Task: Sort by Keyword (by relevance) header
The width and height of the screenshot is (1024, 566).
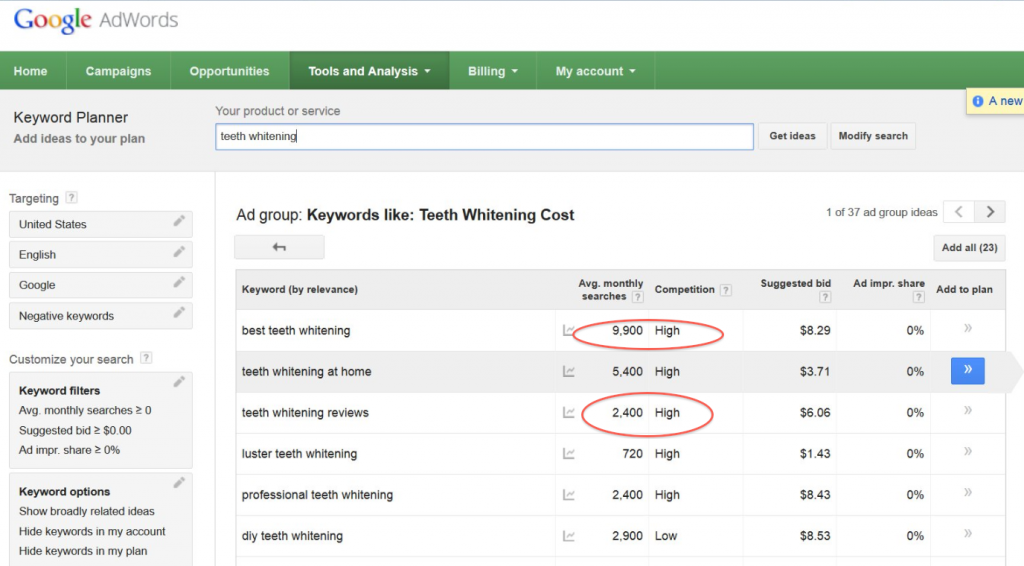Action: click(x=300, y=289)
